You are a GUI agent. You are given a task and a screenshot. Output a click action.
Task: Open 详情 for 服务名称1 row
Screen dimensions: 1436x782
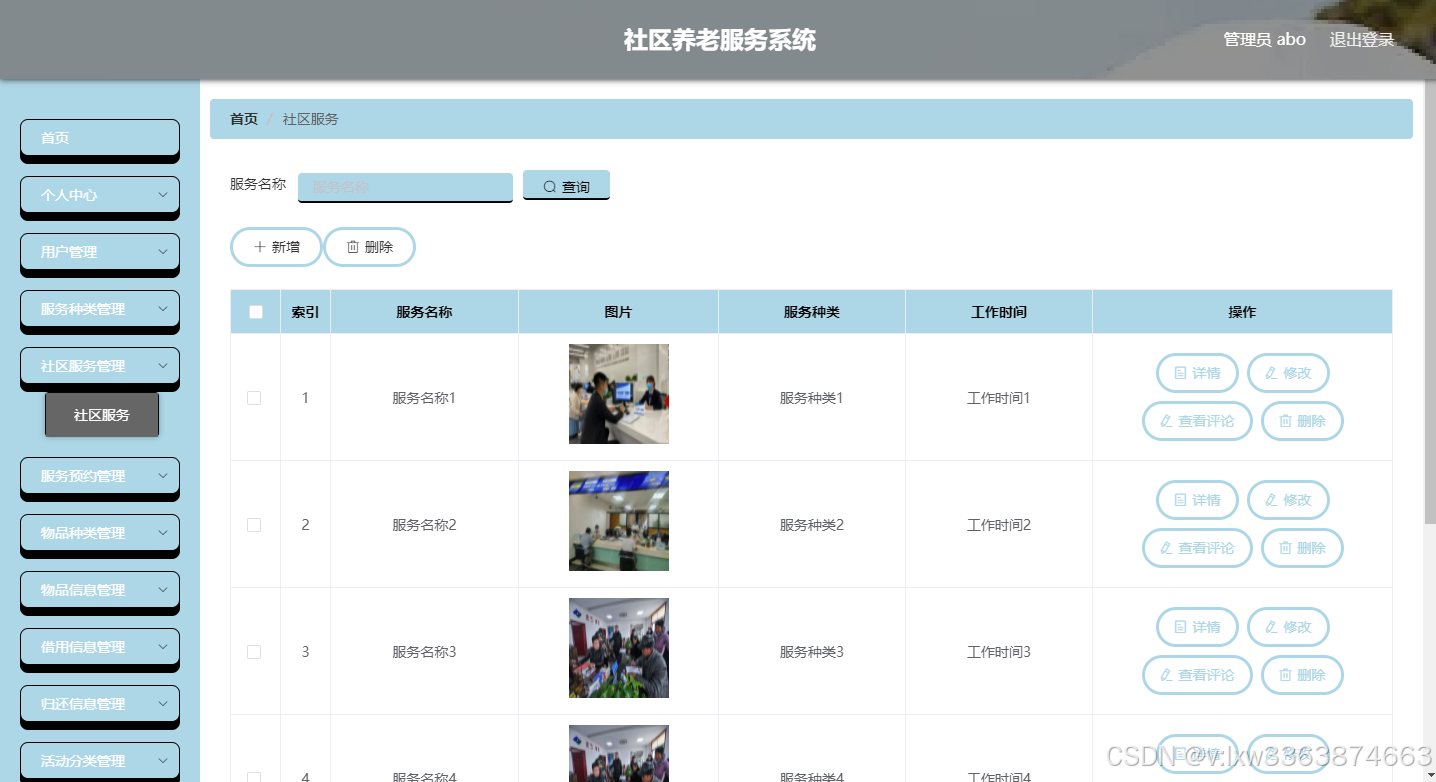[1197, 372]
